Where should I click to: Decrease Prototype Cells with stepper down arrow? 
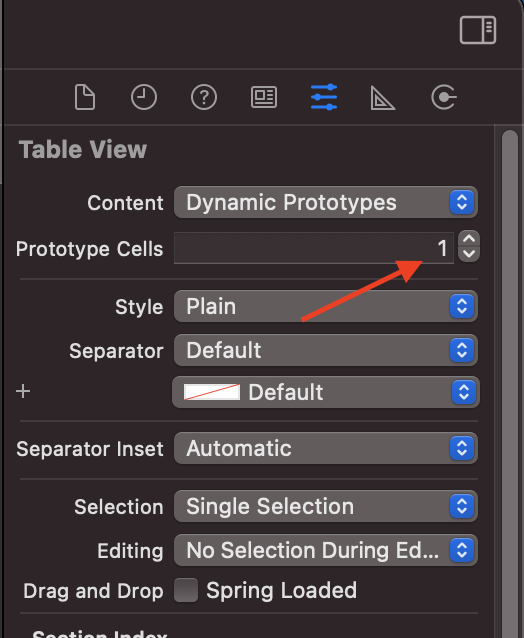(x=469, y=254)
